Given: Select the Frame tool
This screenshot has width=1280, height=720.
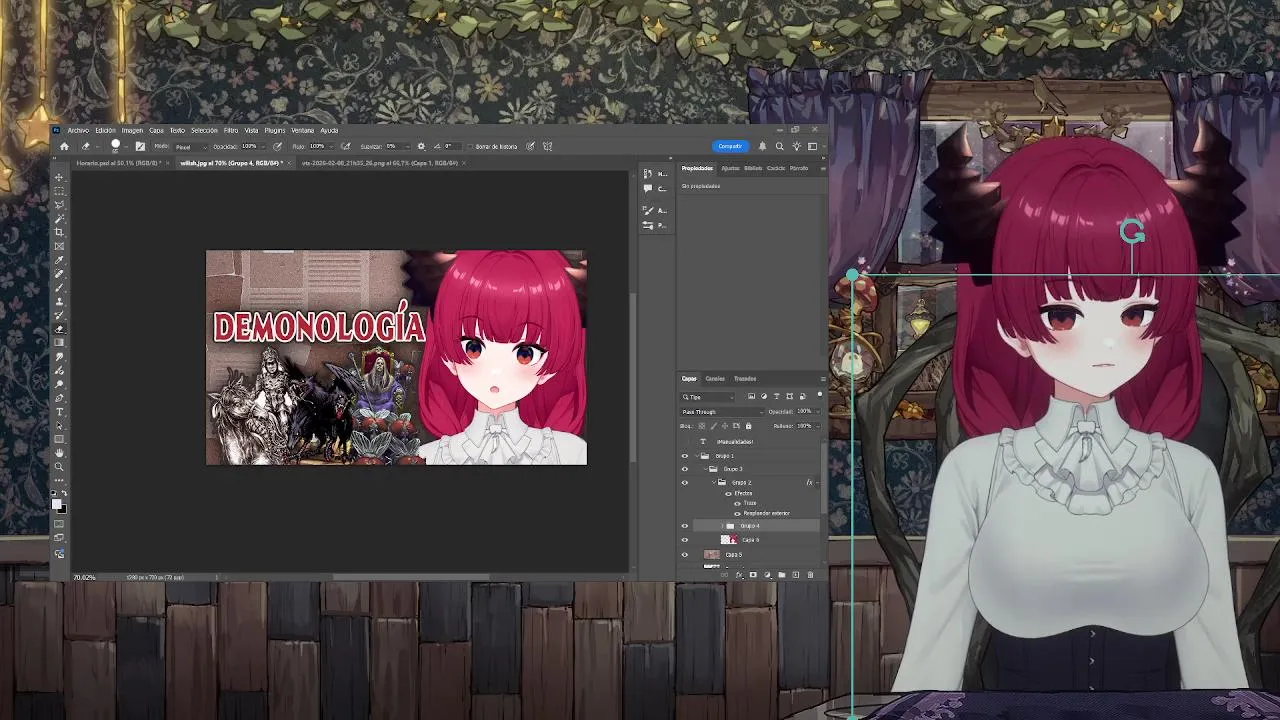Looking at the screenshot, I should (59, 245).
